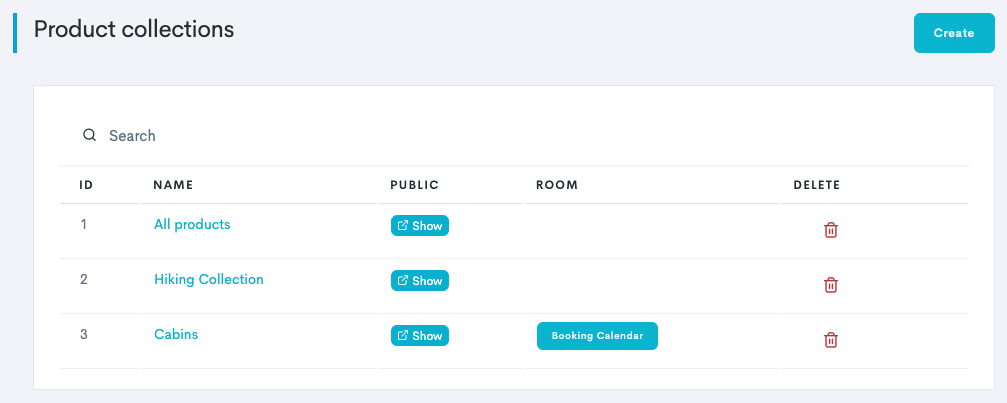This screenshot has height=403, width=1007.
Task: Open the Cabins collection link
Action: click(176, 335)
